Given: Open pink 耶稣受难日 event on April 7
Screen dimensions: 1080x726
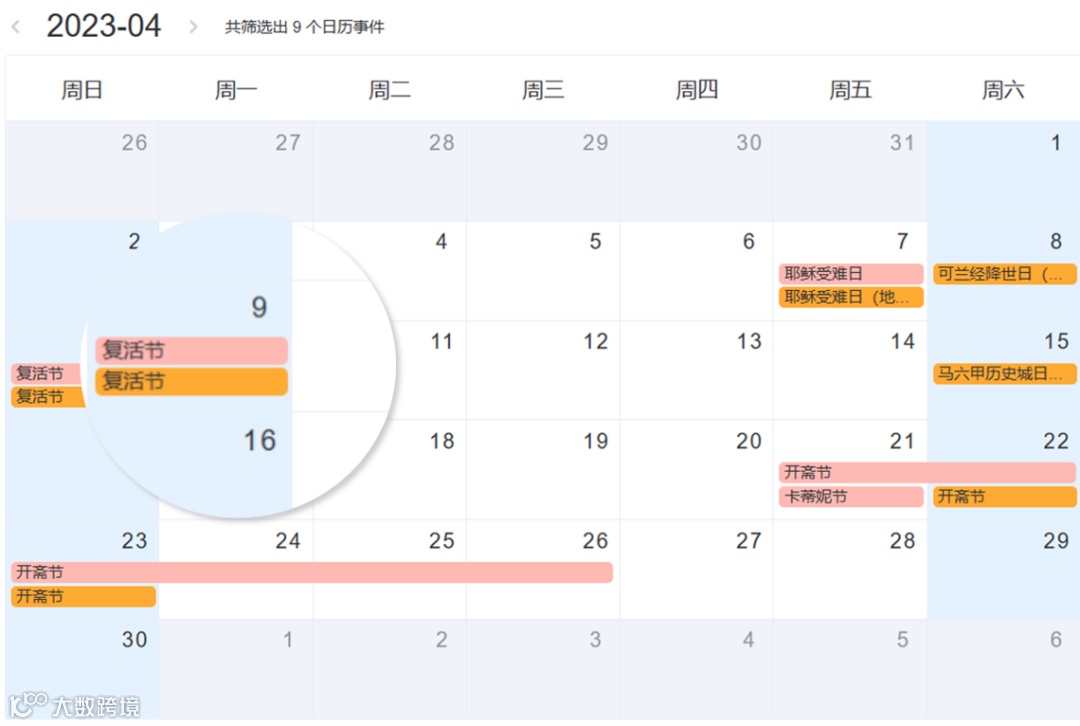Looking at the screenshot, I should point(851,273).
